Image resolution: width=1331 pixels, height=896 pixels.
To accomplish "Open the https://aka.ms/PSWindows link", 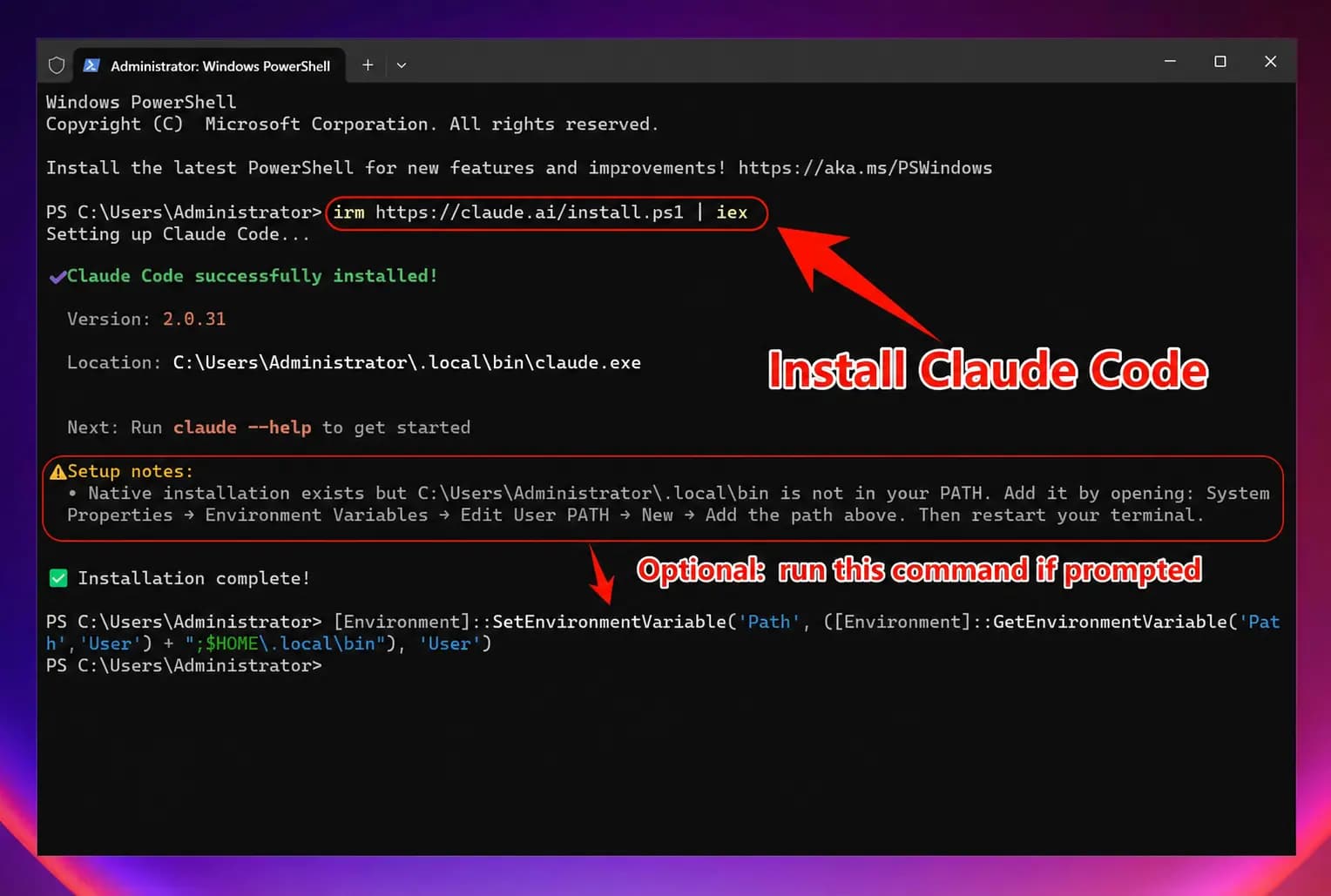I will [x=865, y=168].
